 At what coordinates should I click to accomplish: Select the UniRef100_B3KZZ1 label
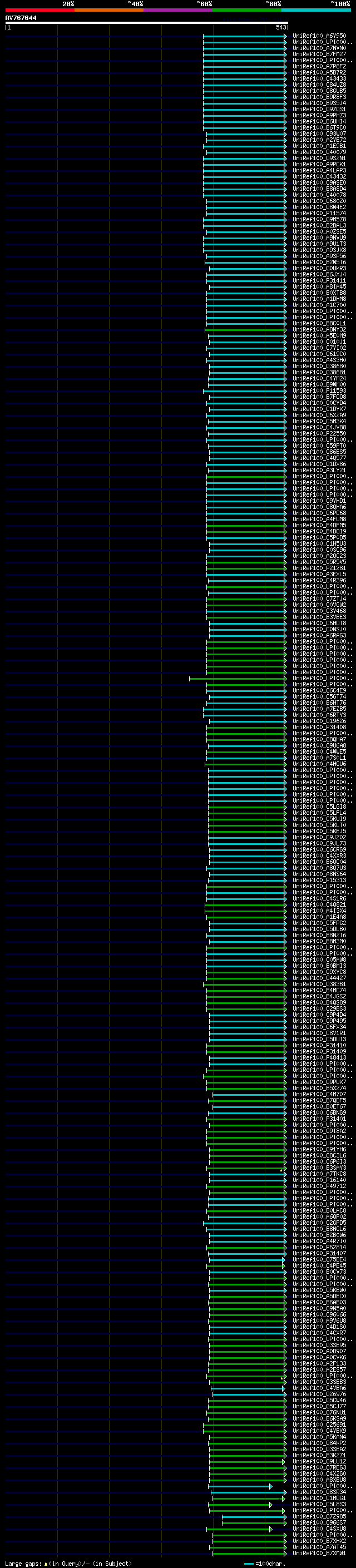319,1456
